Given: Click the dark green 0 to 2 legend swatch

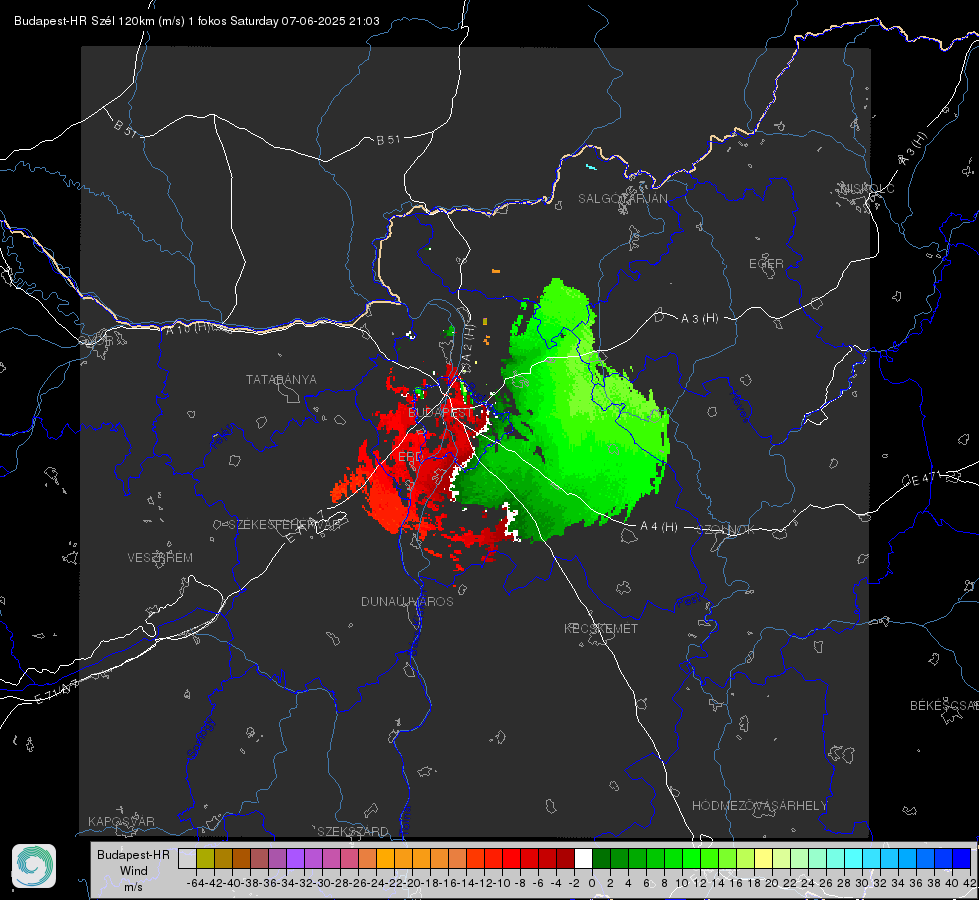Looking at the screenshot, I should pos(601,858).
